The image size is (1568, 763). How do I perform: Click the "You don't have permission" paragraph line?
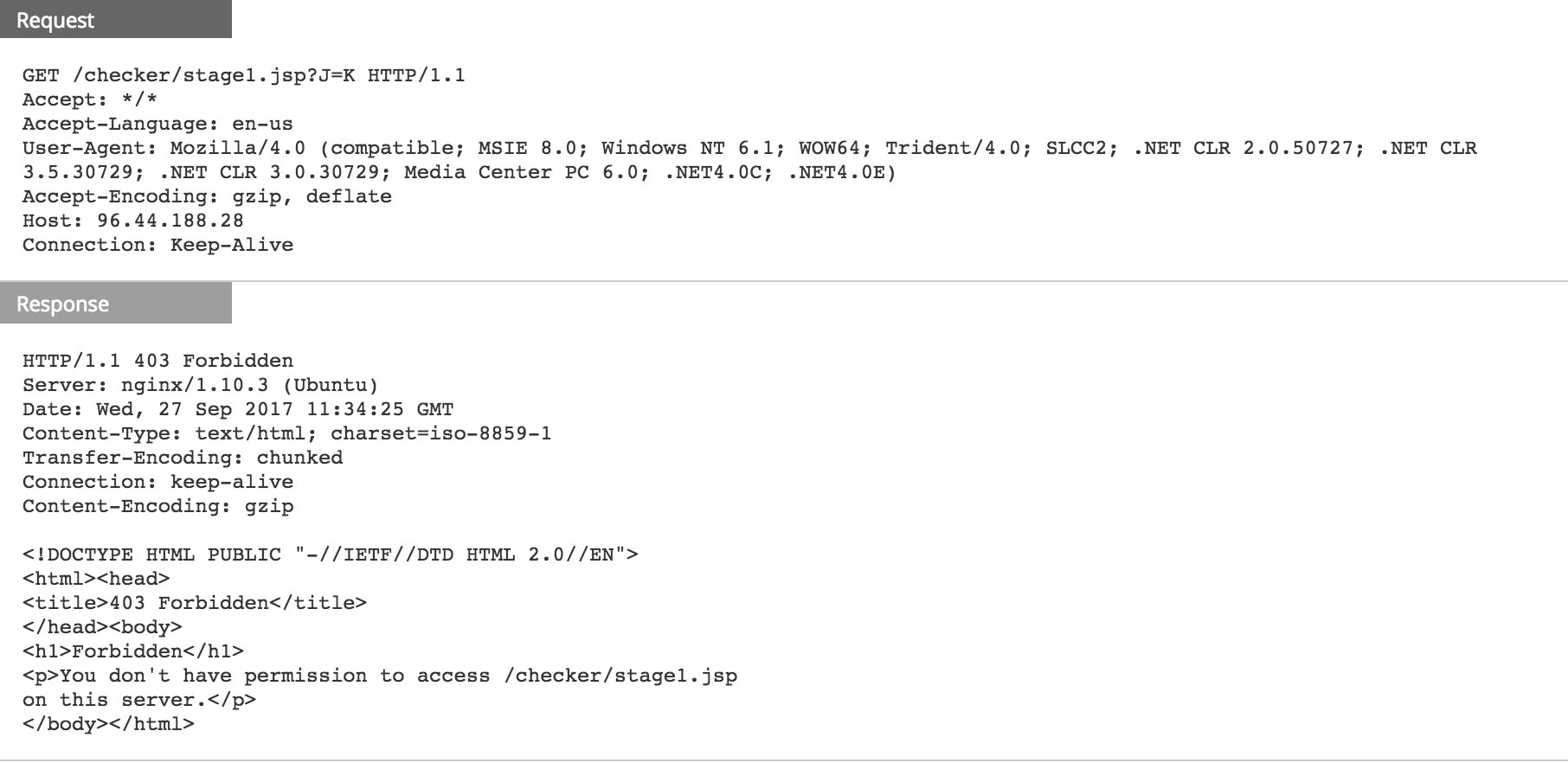(x=380, y=676)
